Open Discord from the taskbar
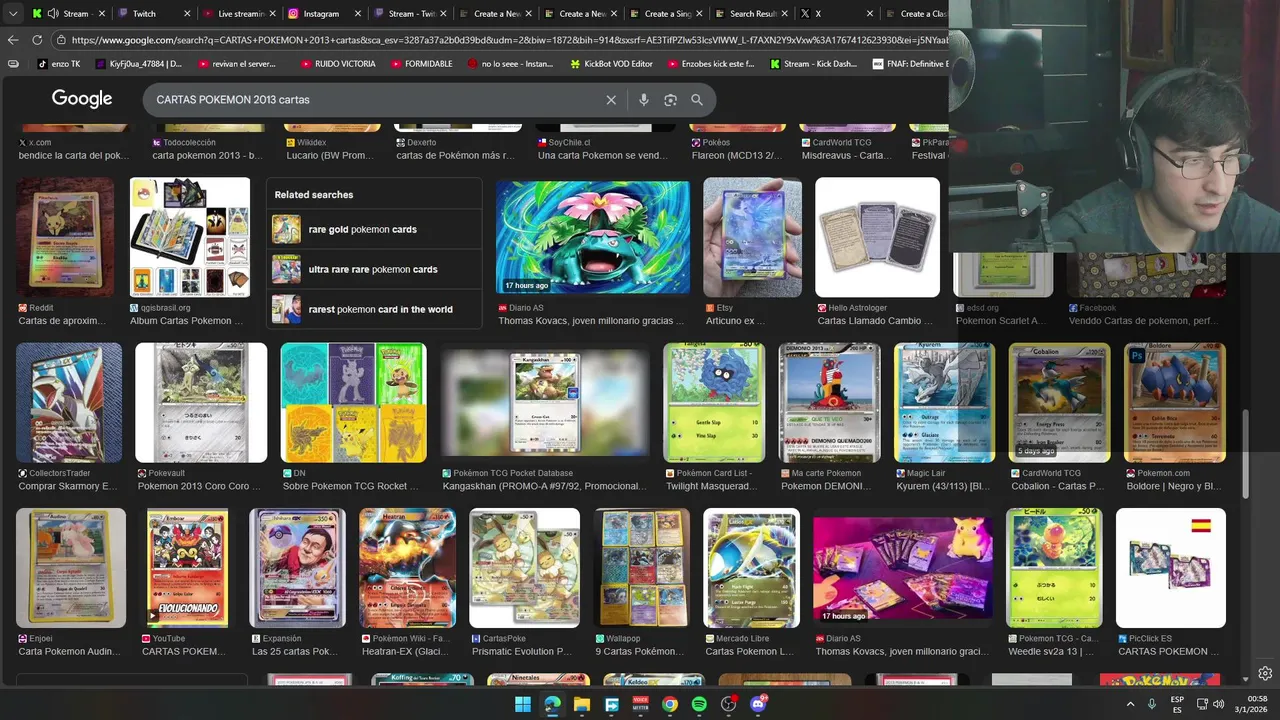 tap(758, 704)
